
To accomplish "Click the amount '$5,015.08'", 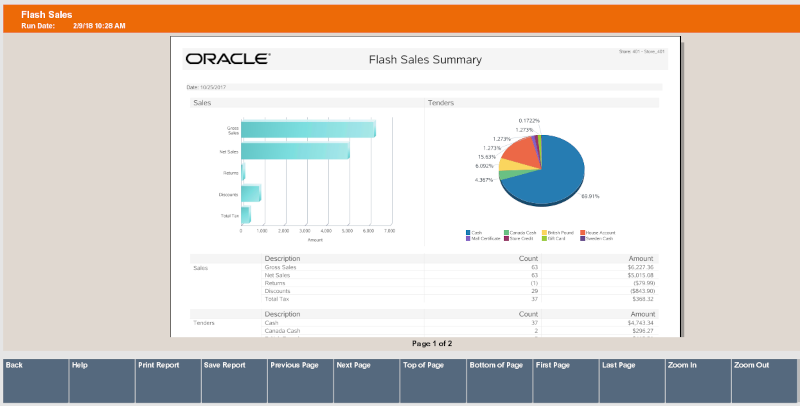I will pos(641,275).
